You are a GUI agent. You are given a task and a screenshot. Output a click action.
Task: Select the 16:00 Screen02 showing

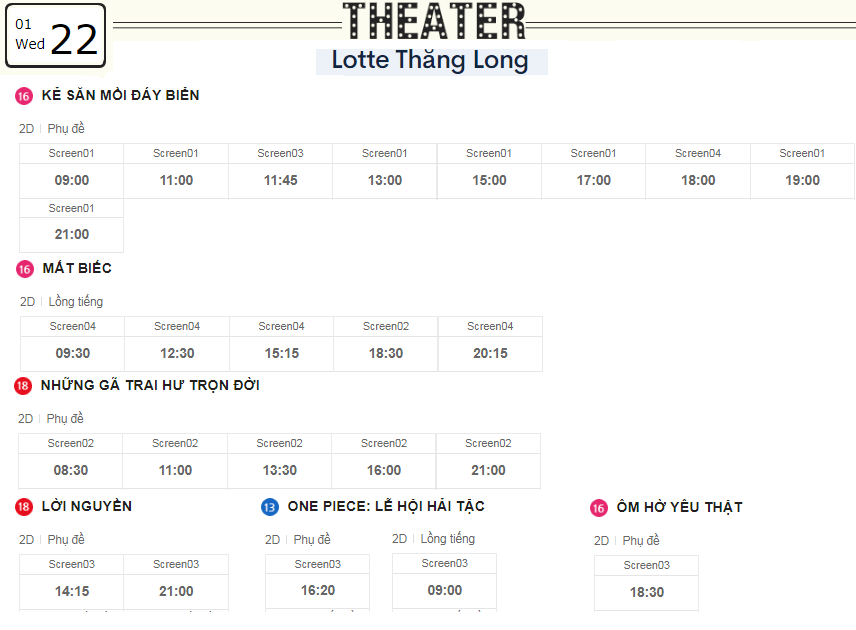click(x=384, y=461)
